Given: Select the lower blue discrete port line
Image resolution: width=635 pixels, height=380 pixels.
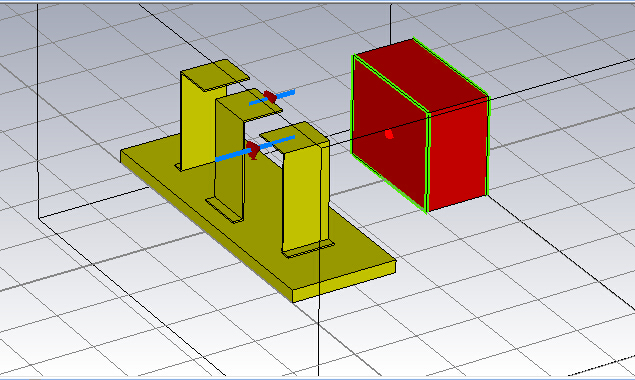Looking at the screenshot, I should tap(255, 149).
